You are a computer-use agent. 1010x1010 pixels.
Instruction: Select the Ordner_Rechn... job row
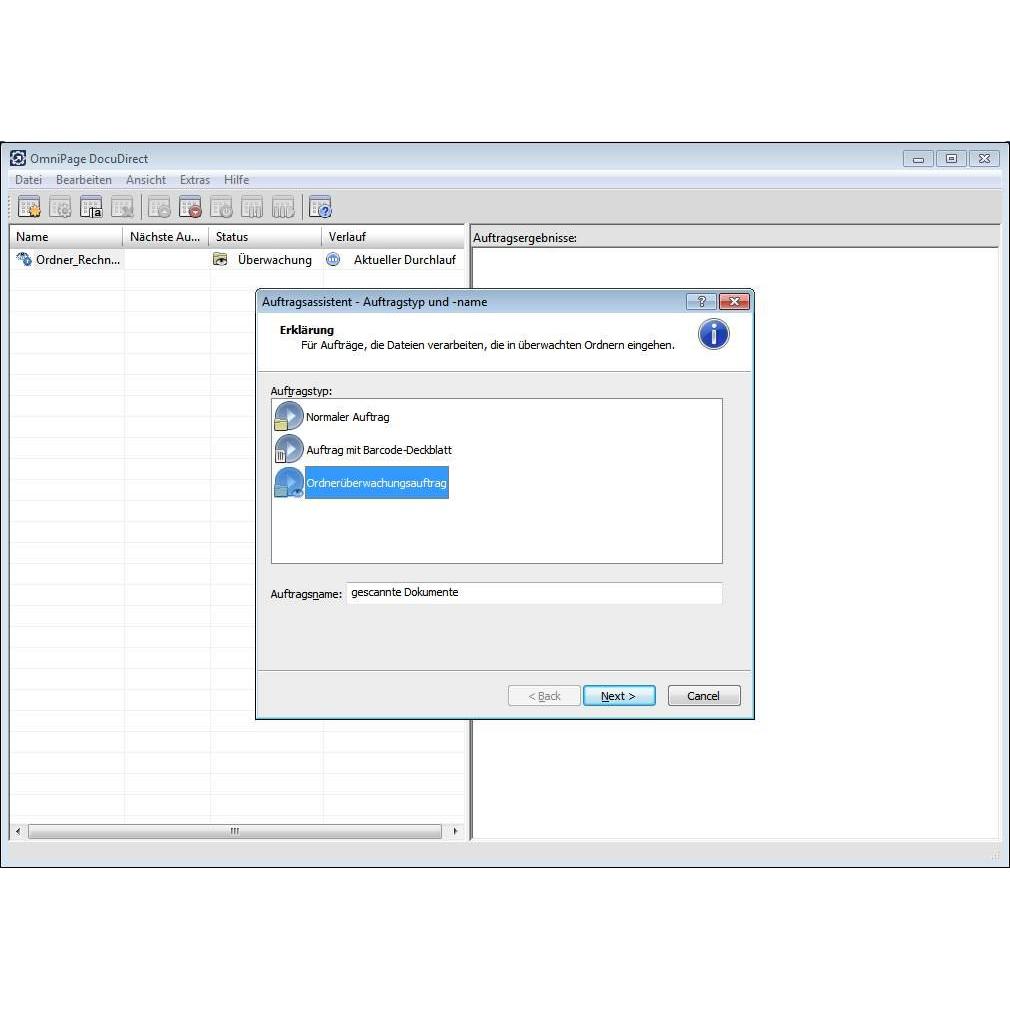[236, 259]
